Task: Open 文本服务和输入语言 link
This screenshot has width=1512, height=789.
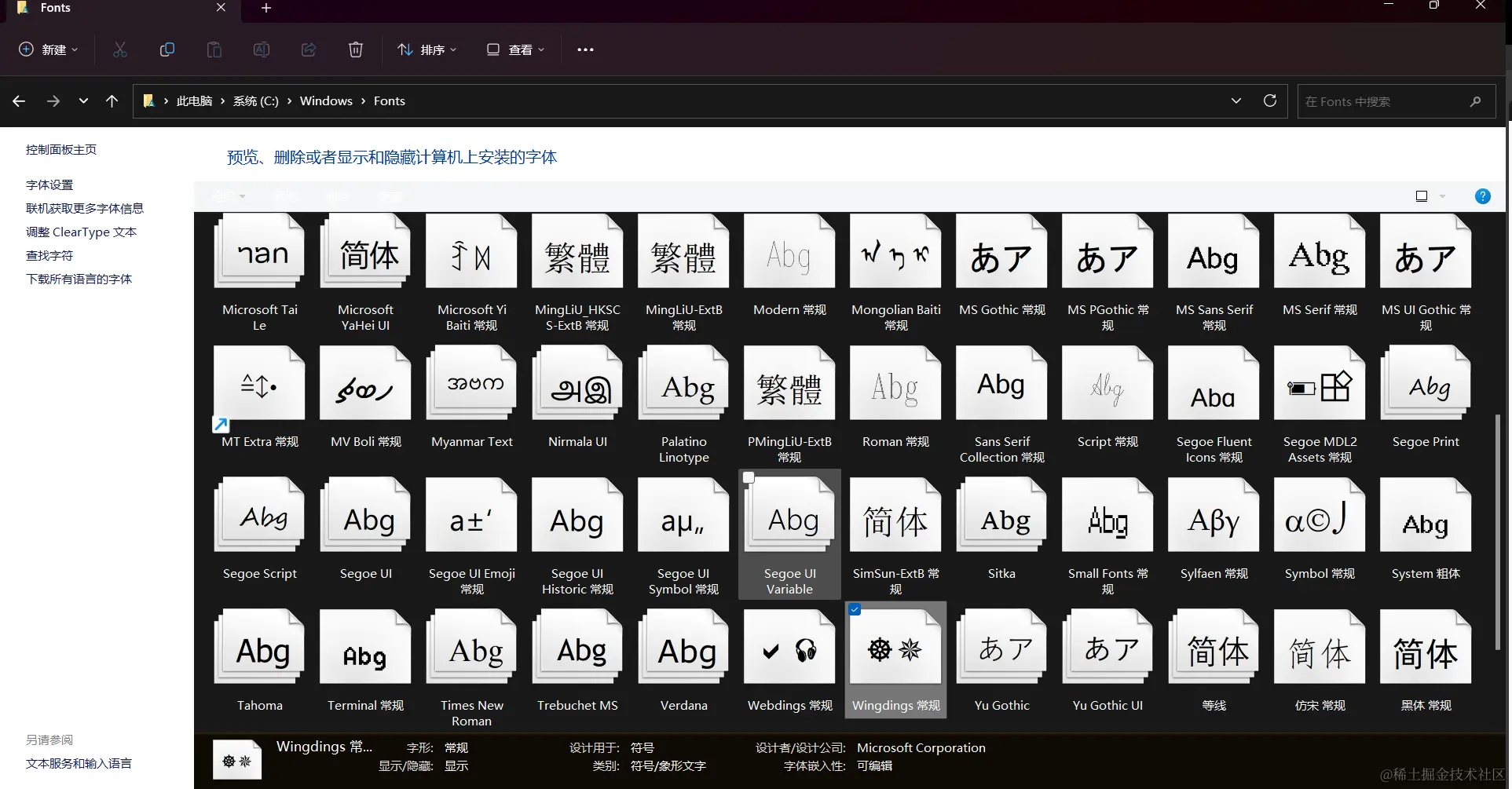Action: pos(79,764)
